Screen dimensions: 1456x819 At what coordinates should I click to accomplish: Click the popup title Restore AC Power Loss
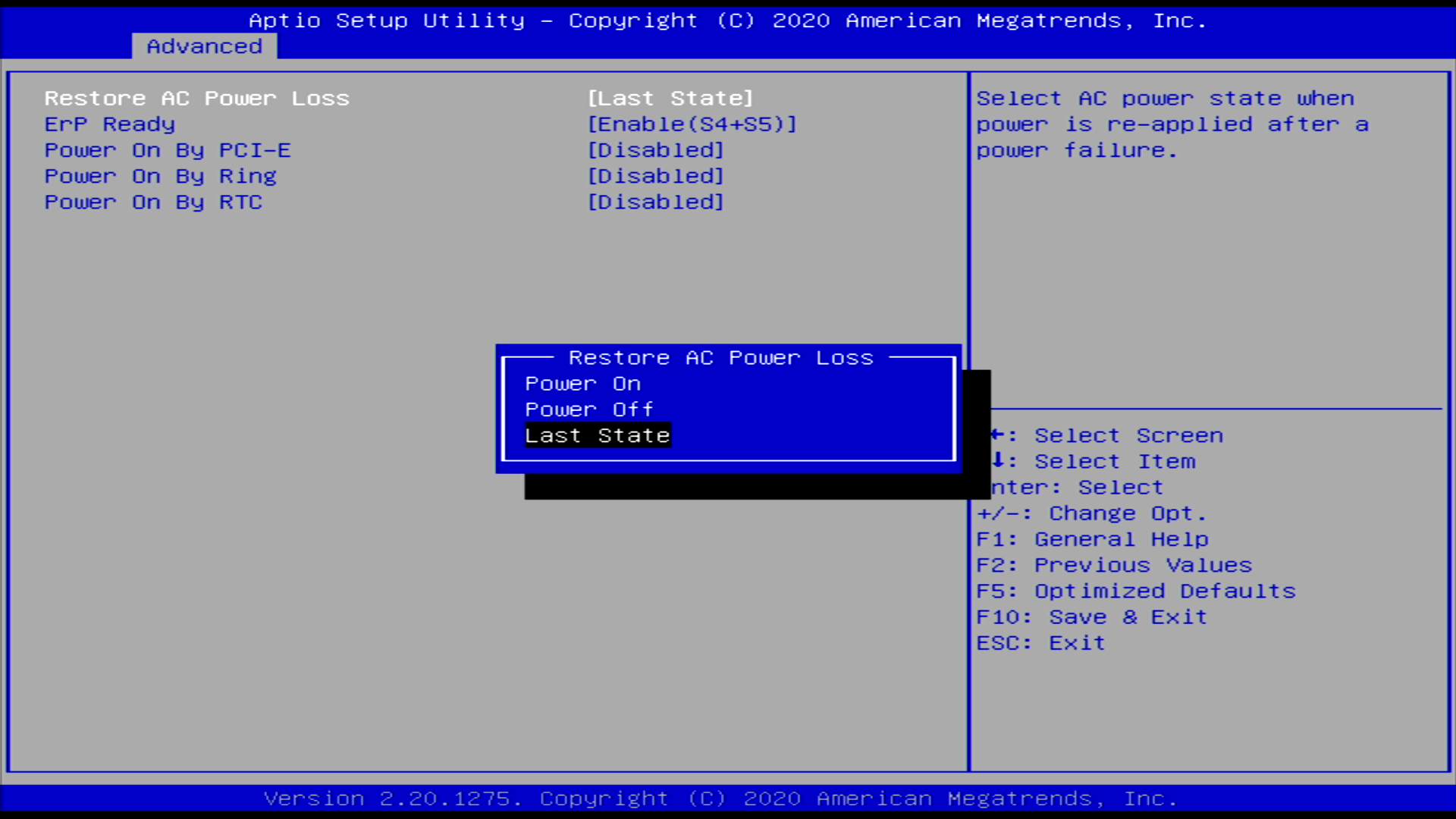[721, 358]
